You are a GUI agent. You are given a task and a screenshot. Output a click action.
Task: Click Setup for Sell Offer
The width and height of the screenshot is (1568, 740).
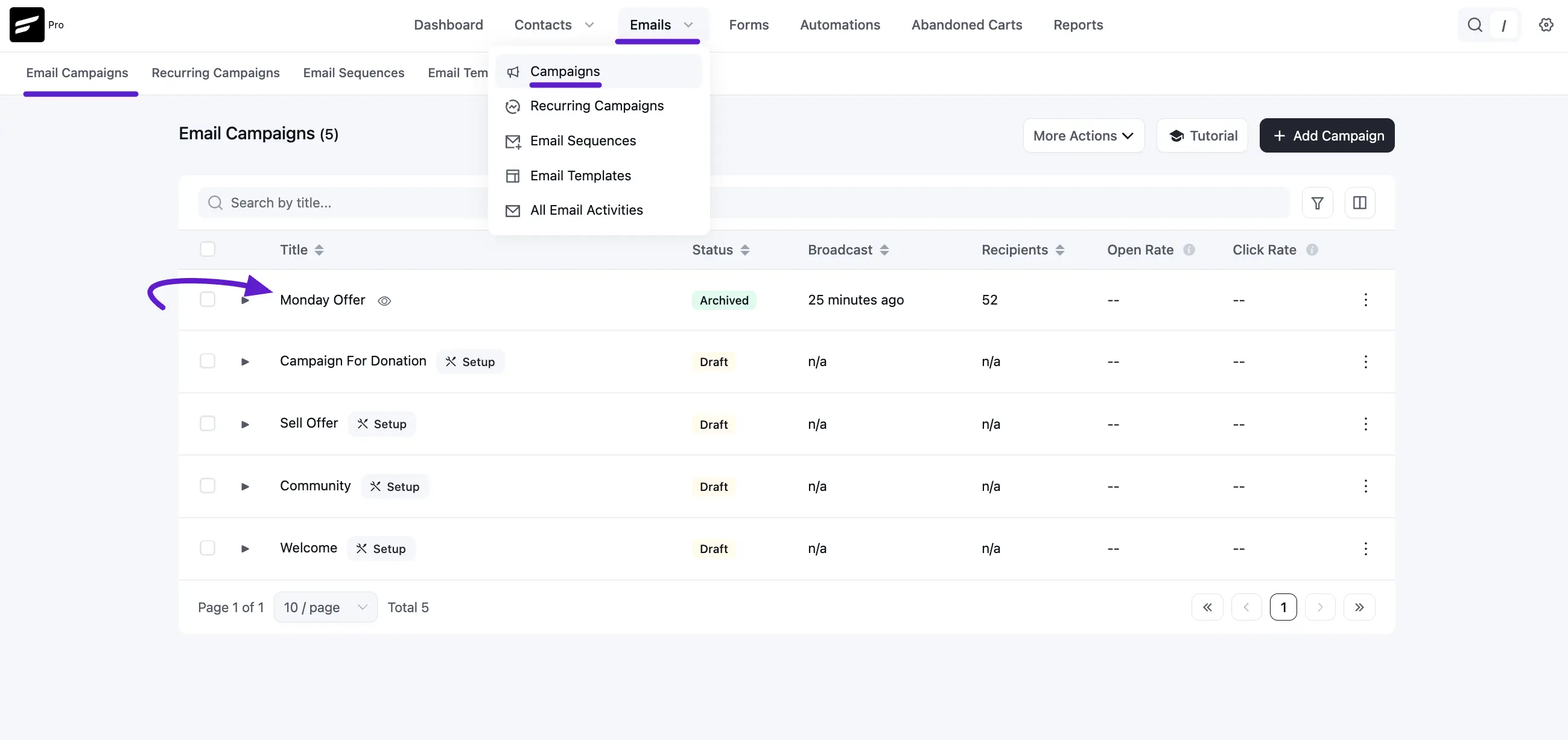click(382, 423)
